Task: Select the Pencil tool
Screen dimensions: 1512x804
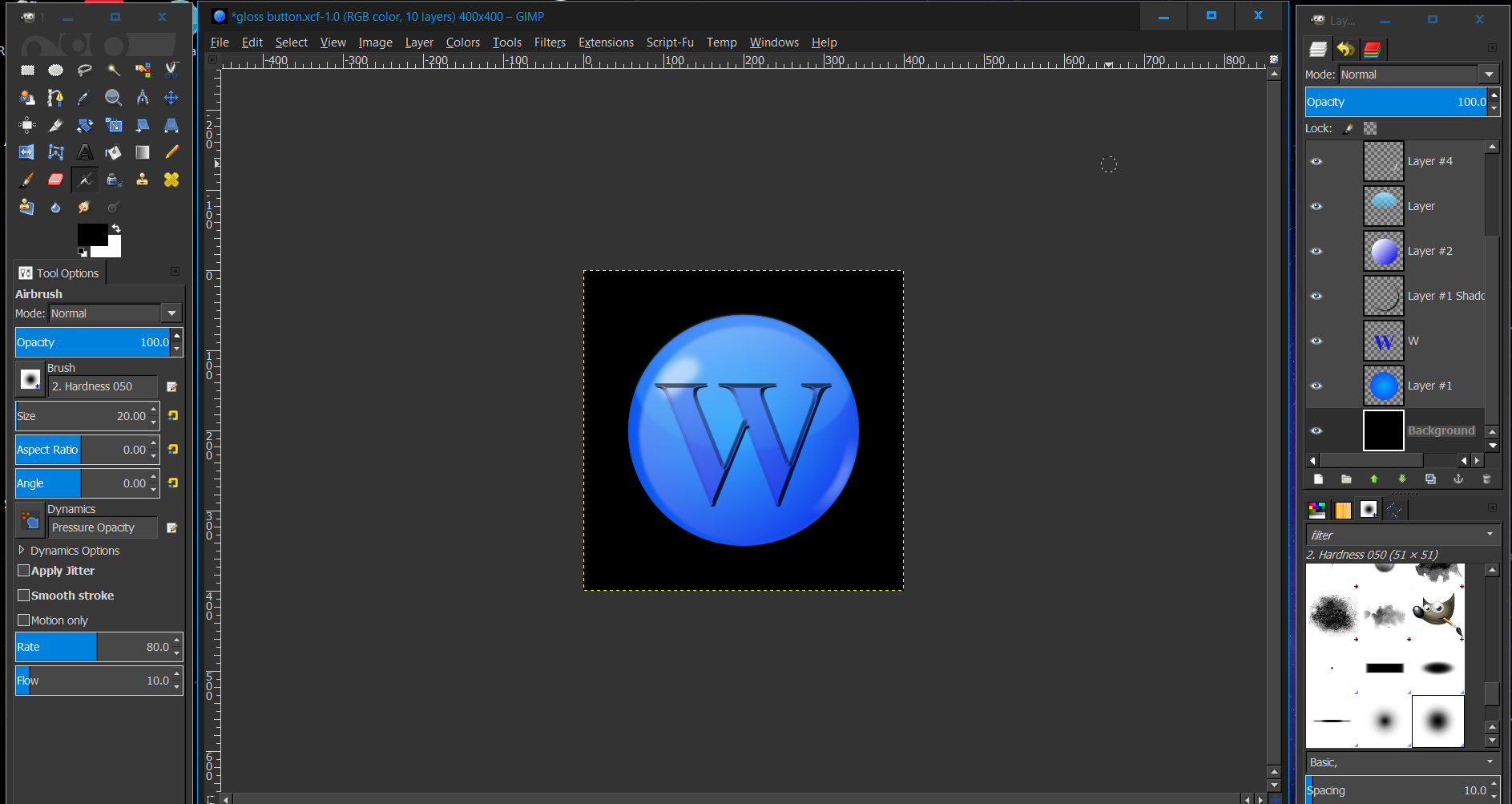Action: pyautogui.click(x=171, y=152)
